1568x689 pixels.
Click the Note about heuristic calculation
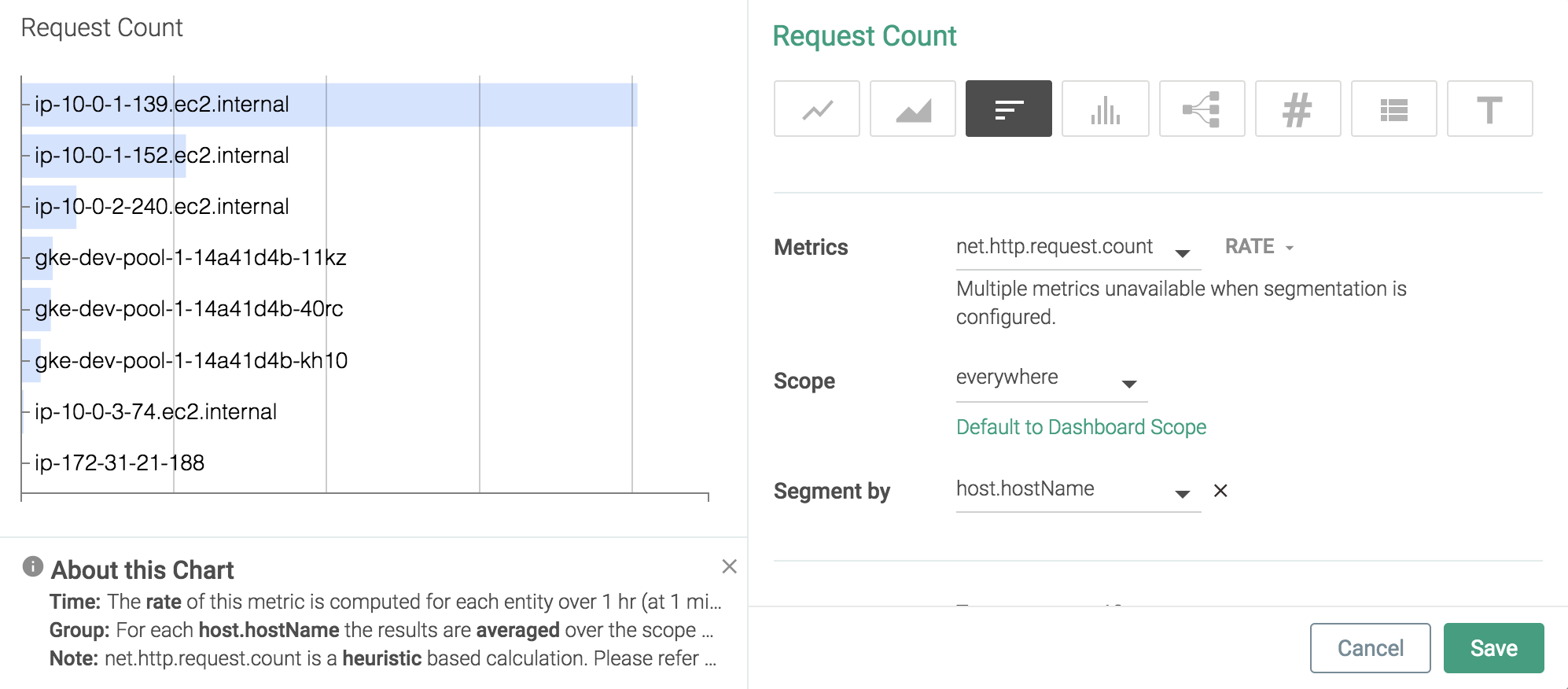click(x=383, y=658)
